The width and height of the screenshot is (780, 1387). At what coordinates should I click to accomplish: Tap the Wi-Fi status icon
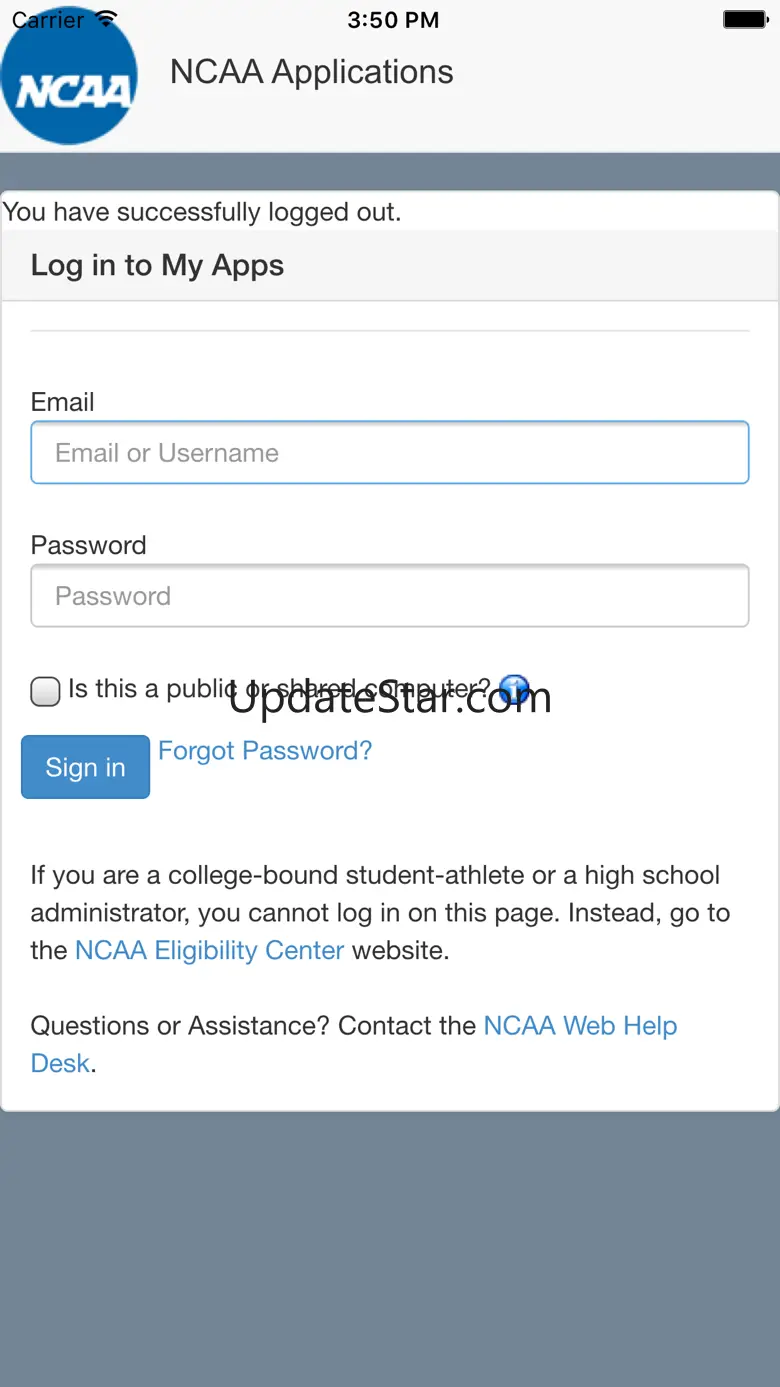coord(106,20)
